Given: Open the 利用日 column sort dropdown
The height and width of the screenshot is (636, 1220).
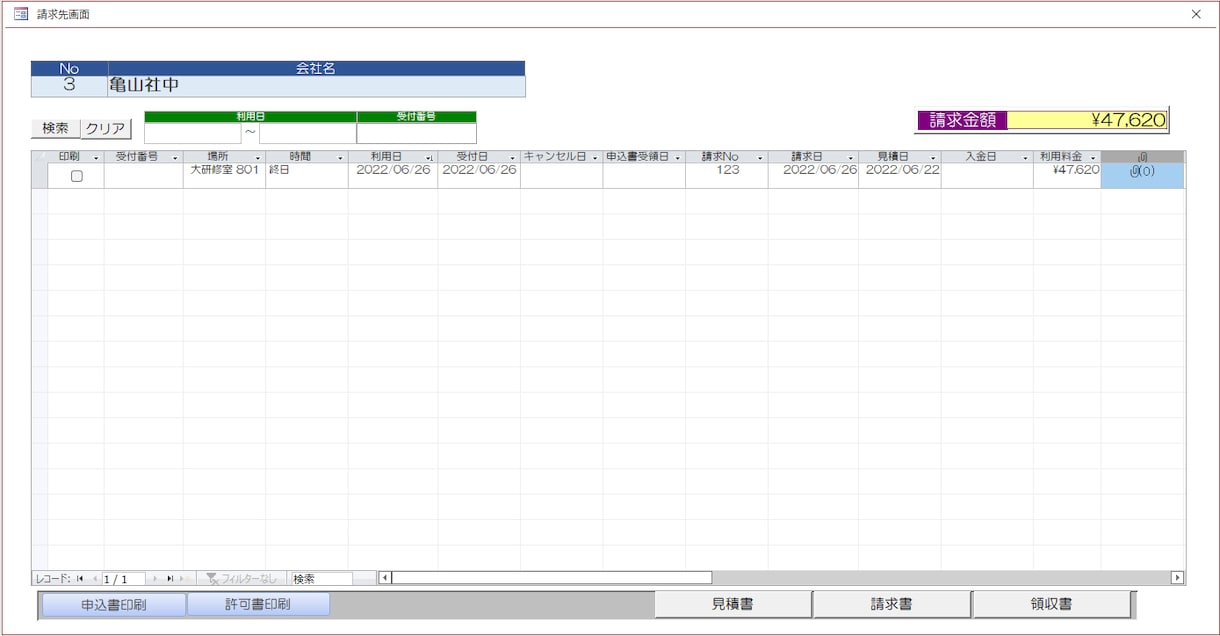Looking at the screenshot, I should [430, 158].
